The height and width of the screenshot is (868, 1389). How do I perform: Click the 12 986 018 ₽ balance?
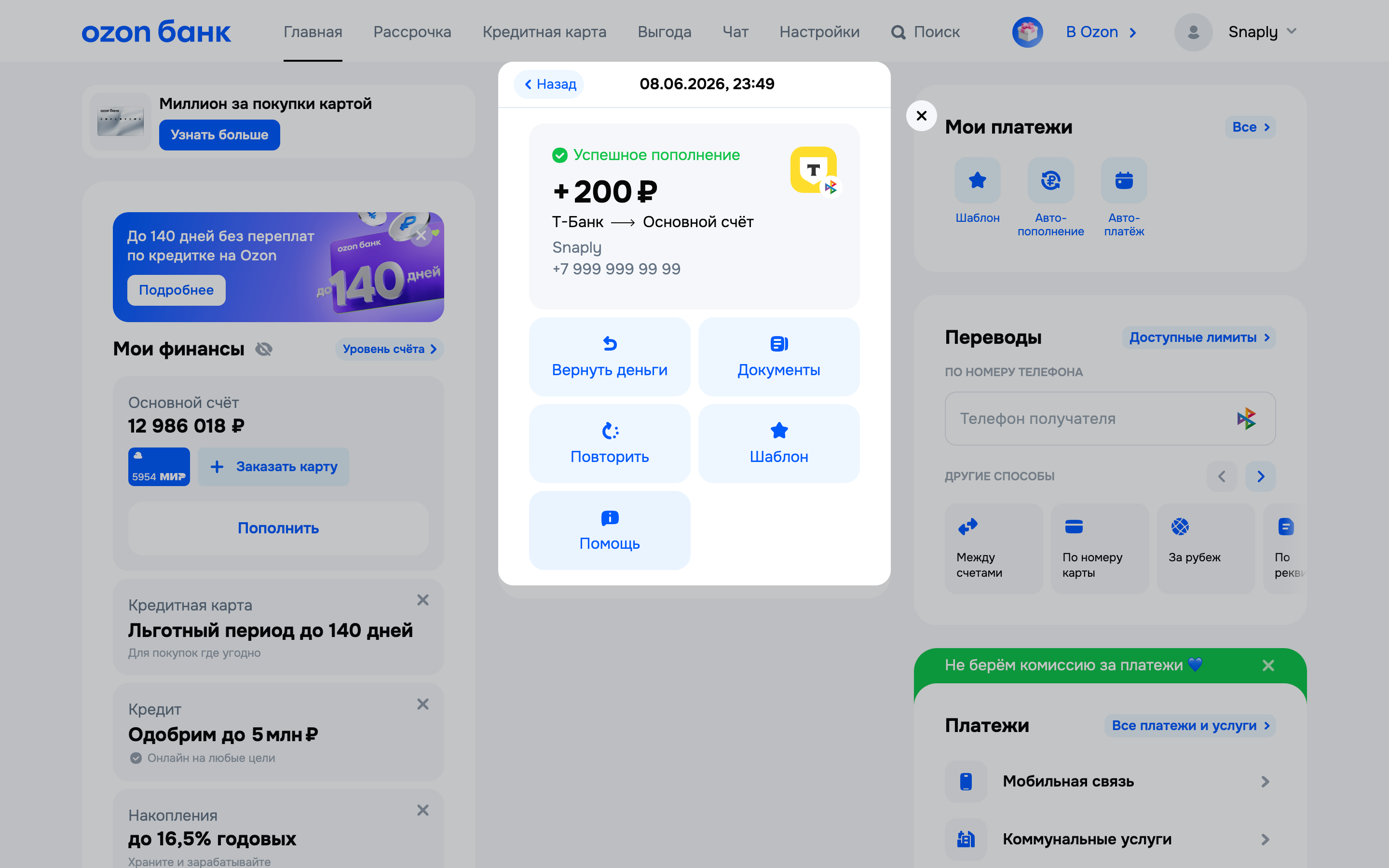click(x=186, y=426)
